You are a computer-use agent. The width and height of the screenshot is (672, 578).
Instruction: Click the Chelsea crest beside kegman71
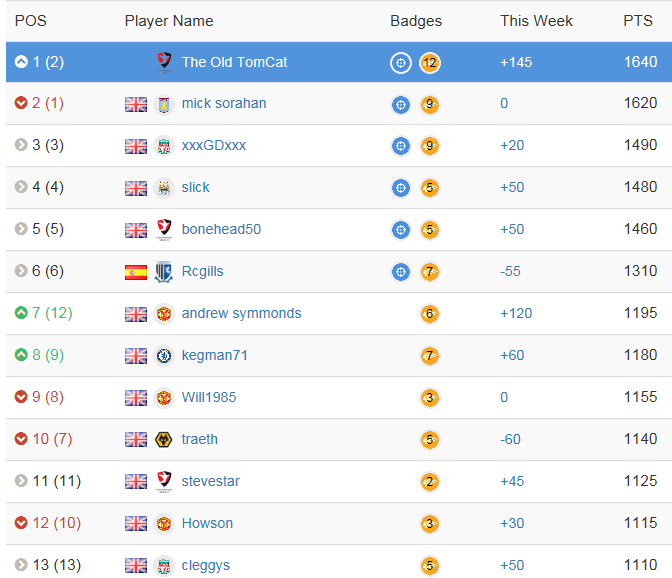coord(164,356)
